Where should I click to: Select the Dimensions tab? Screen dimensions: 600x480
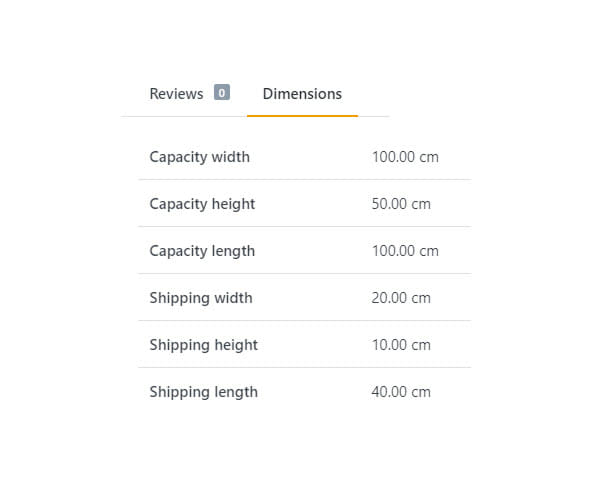302,94
